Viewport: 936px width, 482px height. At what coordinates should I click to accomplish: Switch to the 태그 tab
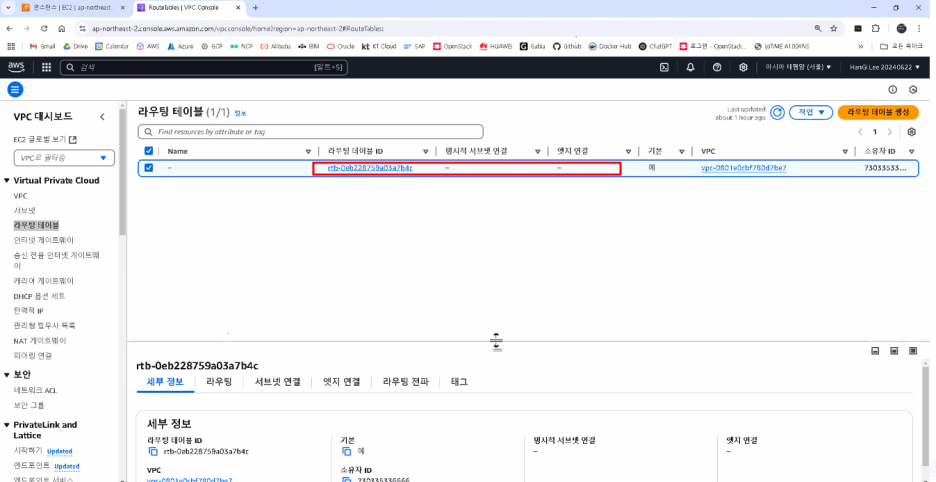coord(459,382)
